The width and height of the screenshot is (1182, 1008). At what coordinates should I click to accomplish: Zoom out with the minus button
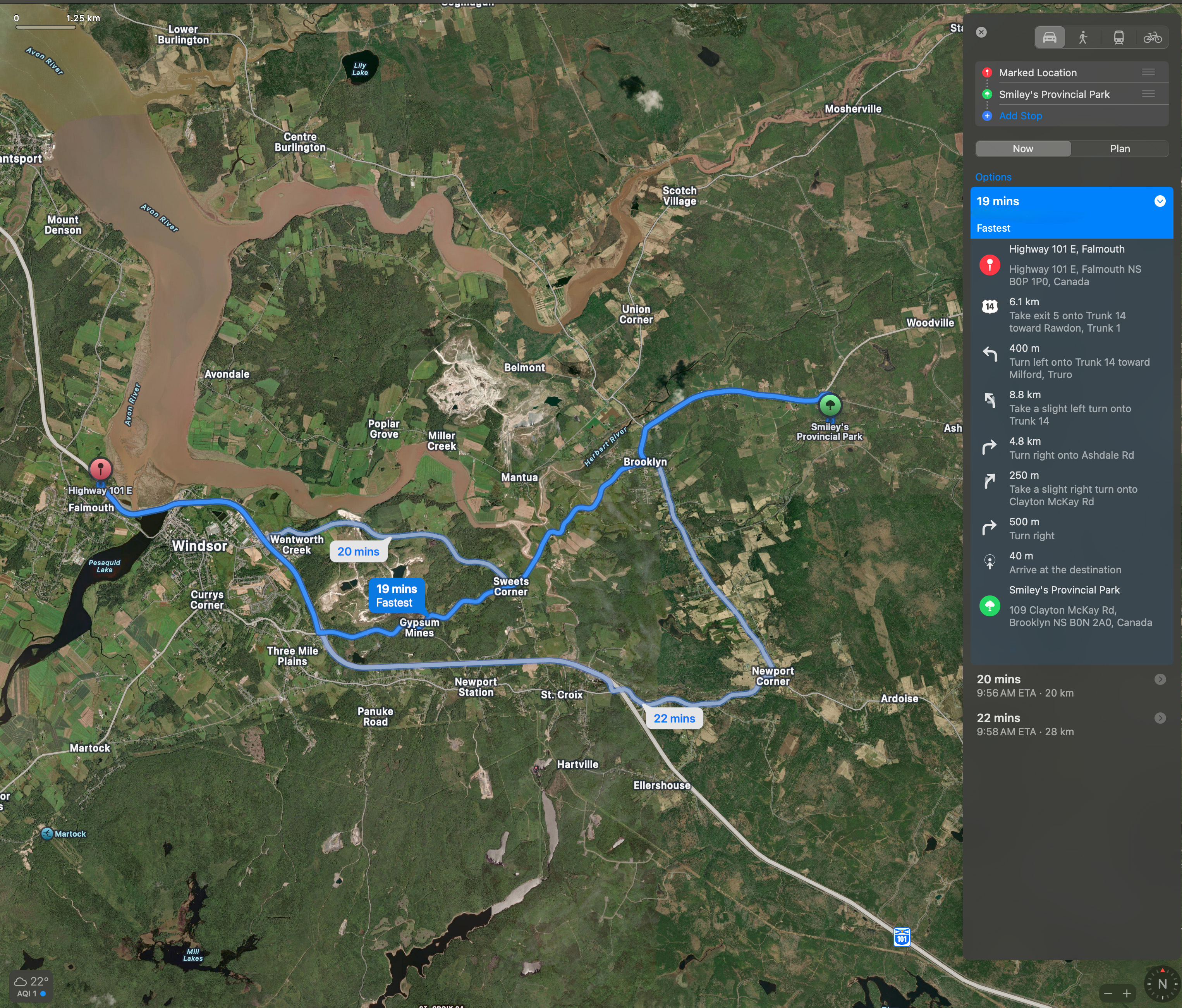pos(1108,993)
